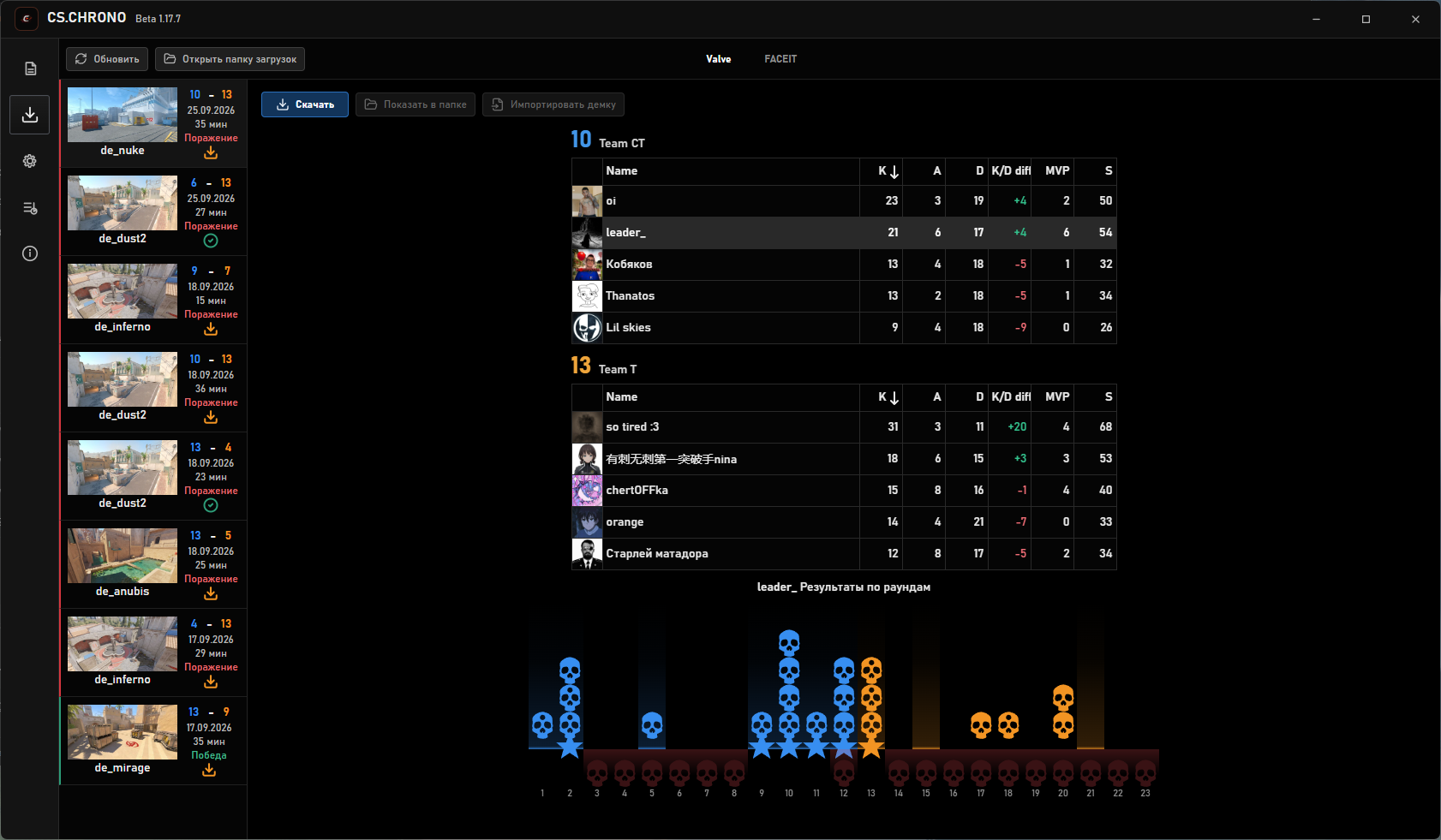Download demo icon for de_inferno 9-7 match

(x=211, y=329)
